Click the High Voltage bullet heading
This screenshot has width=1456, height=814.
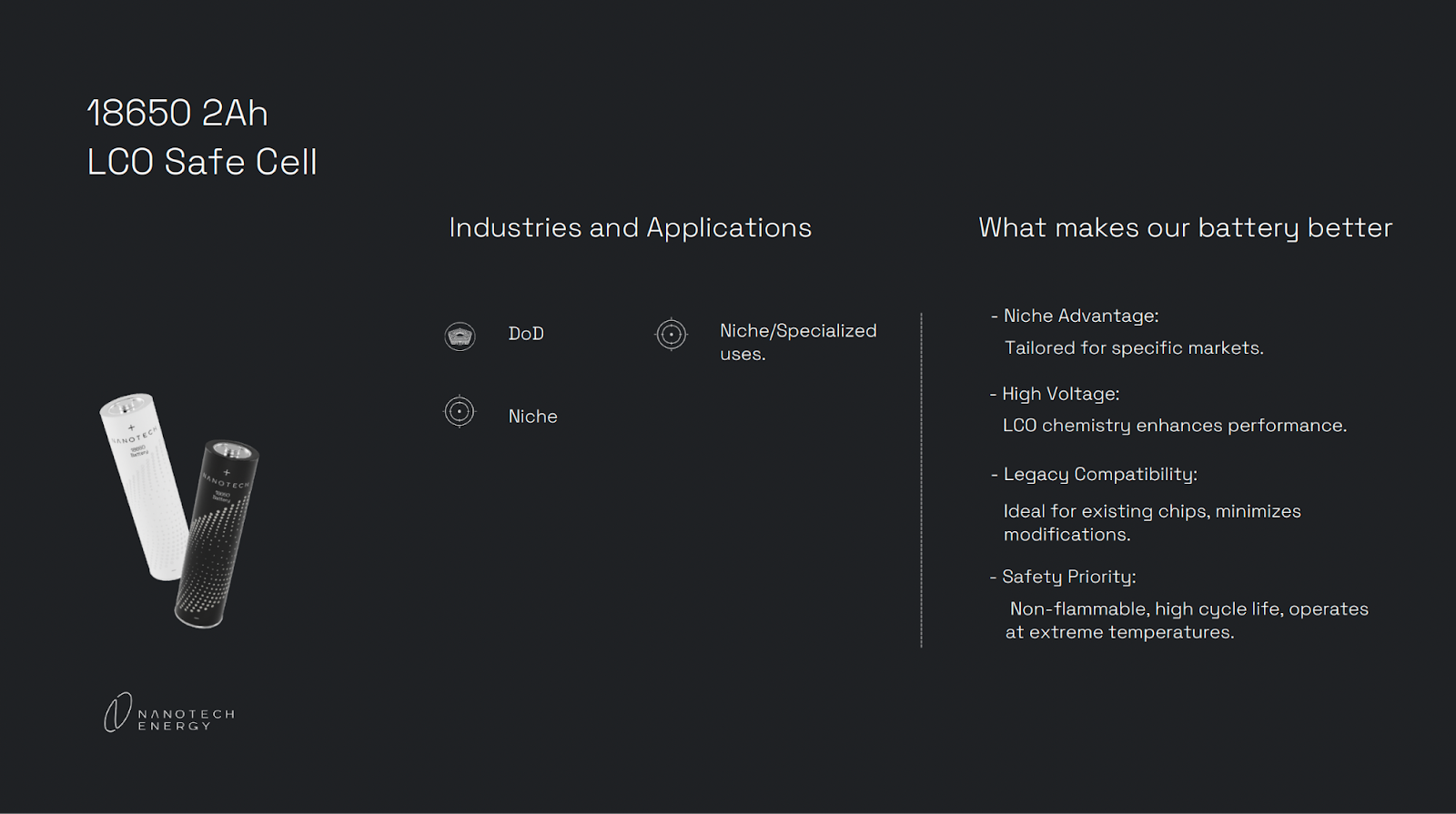pyautogui.click(x=1059, y=394)
